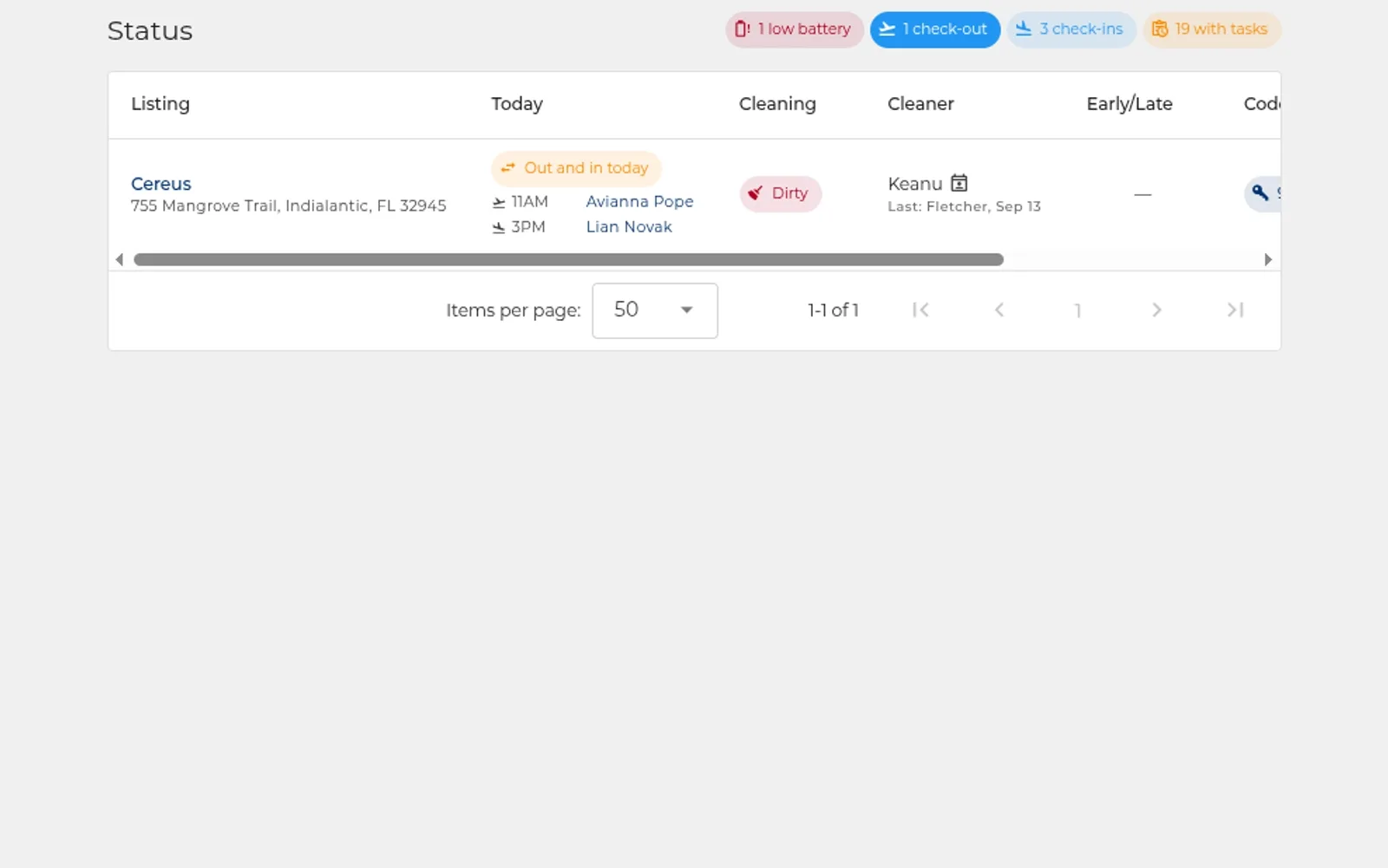Go to the last page of results
The width and height of the screenshot is (1388, 868).
click(1235, 310)
